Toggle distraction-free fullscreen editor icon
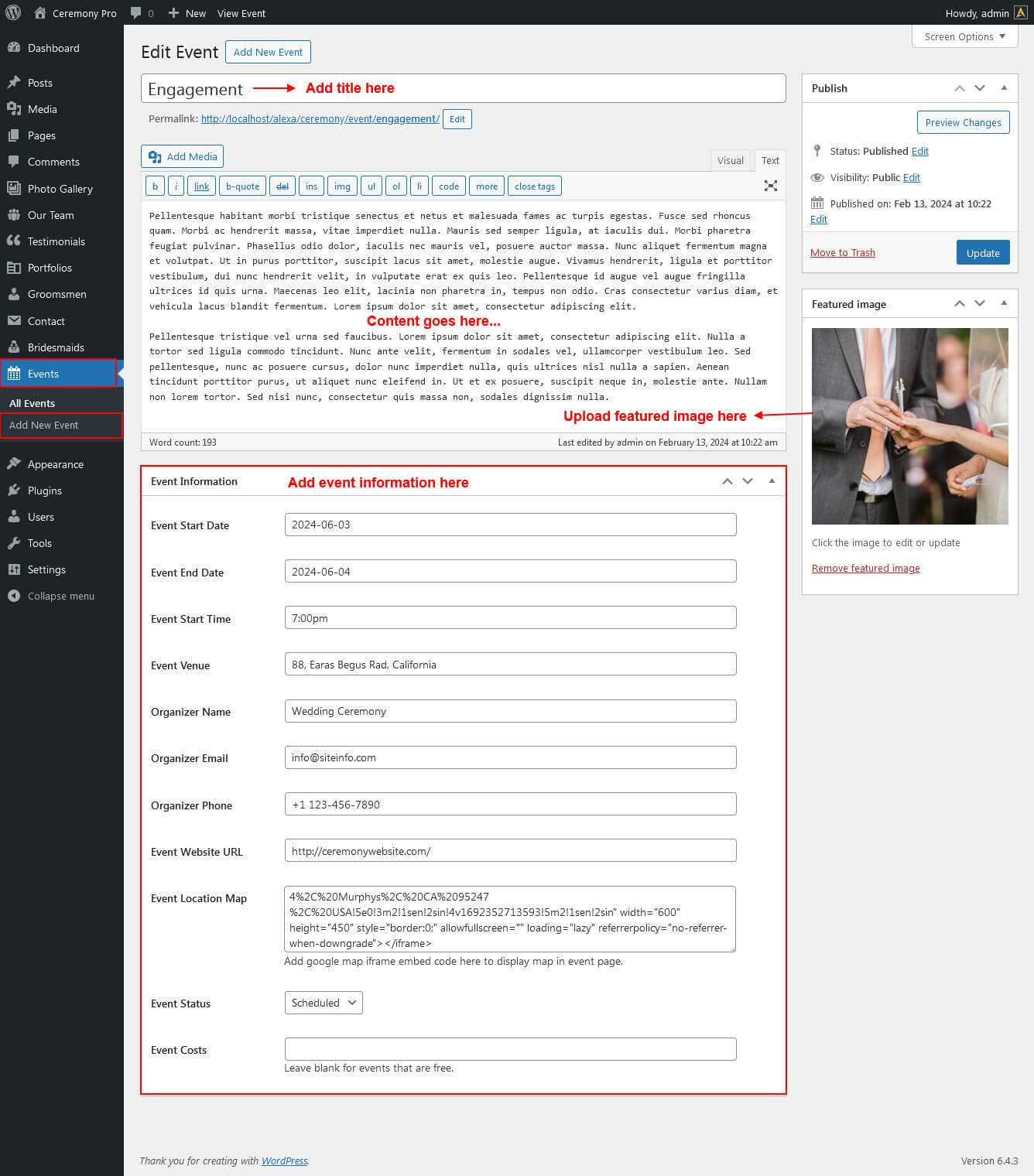The width and height of the screenshot is (1034, 1176). (x=771, y=186)
